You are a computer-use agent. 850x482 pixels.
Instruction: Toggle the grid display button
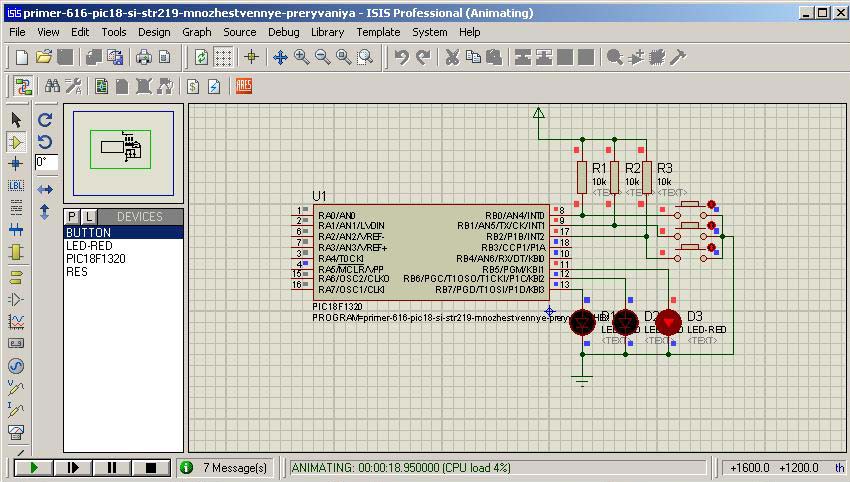pyautogui.click(x=223, y=58)
